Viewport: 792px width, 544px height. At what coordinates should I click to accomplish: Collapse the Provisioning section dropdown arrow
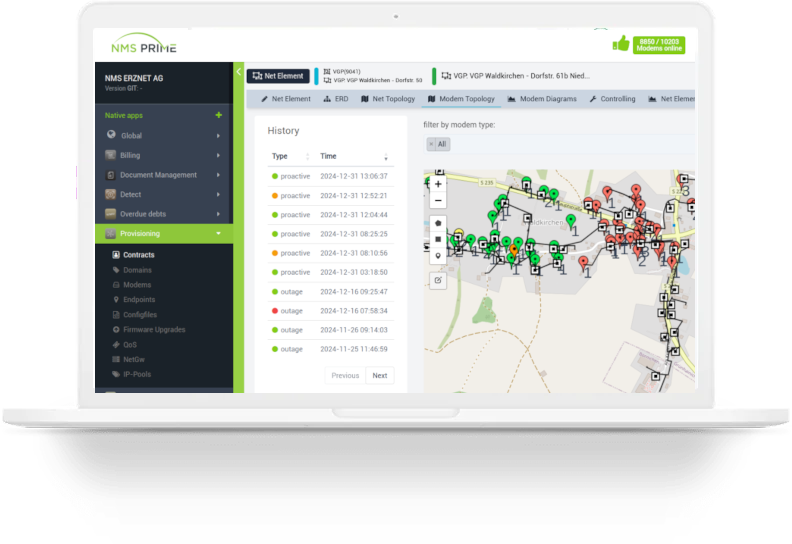tap(218, 233)
